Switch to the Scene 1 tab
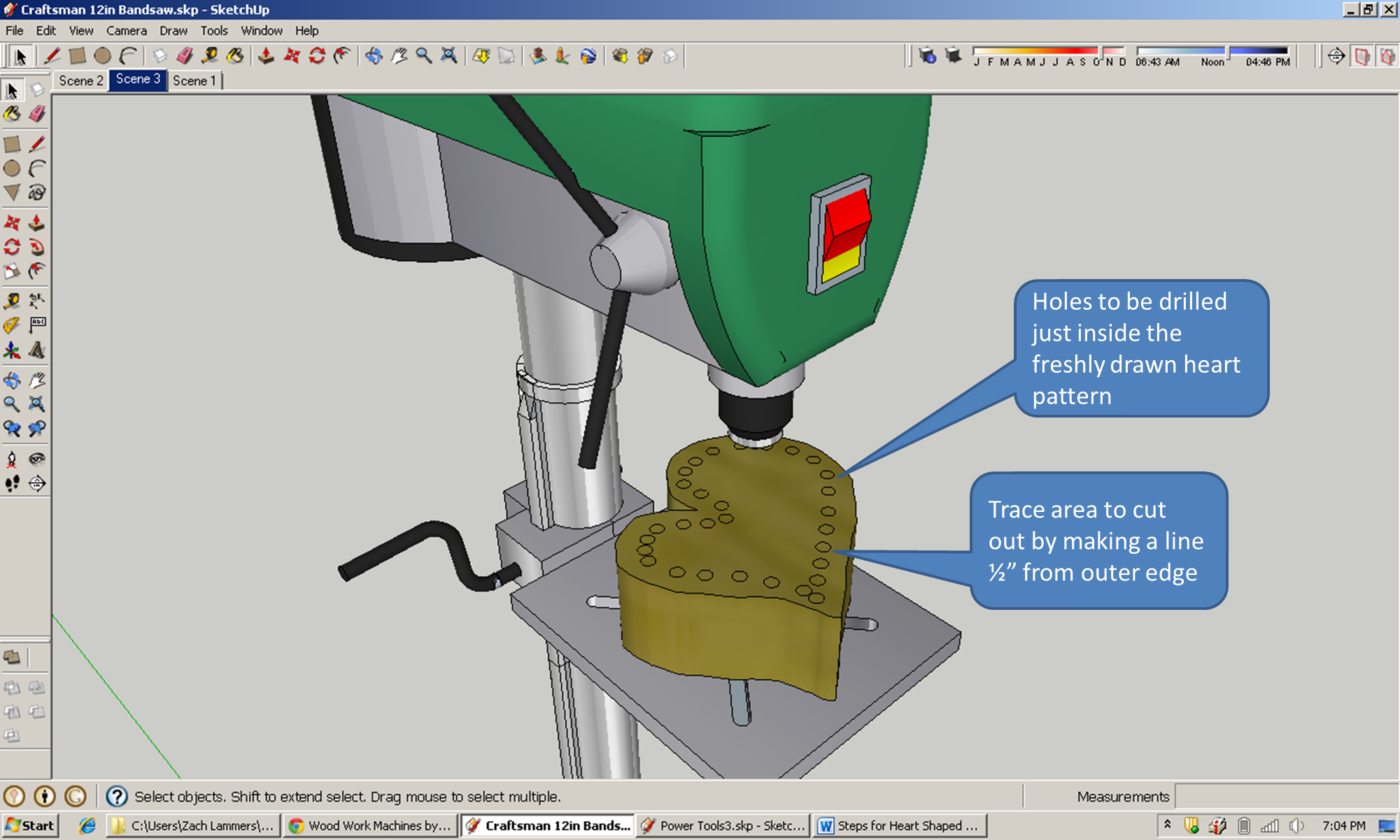 pyautogui.click(x=195, y=80)
